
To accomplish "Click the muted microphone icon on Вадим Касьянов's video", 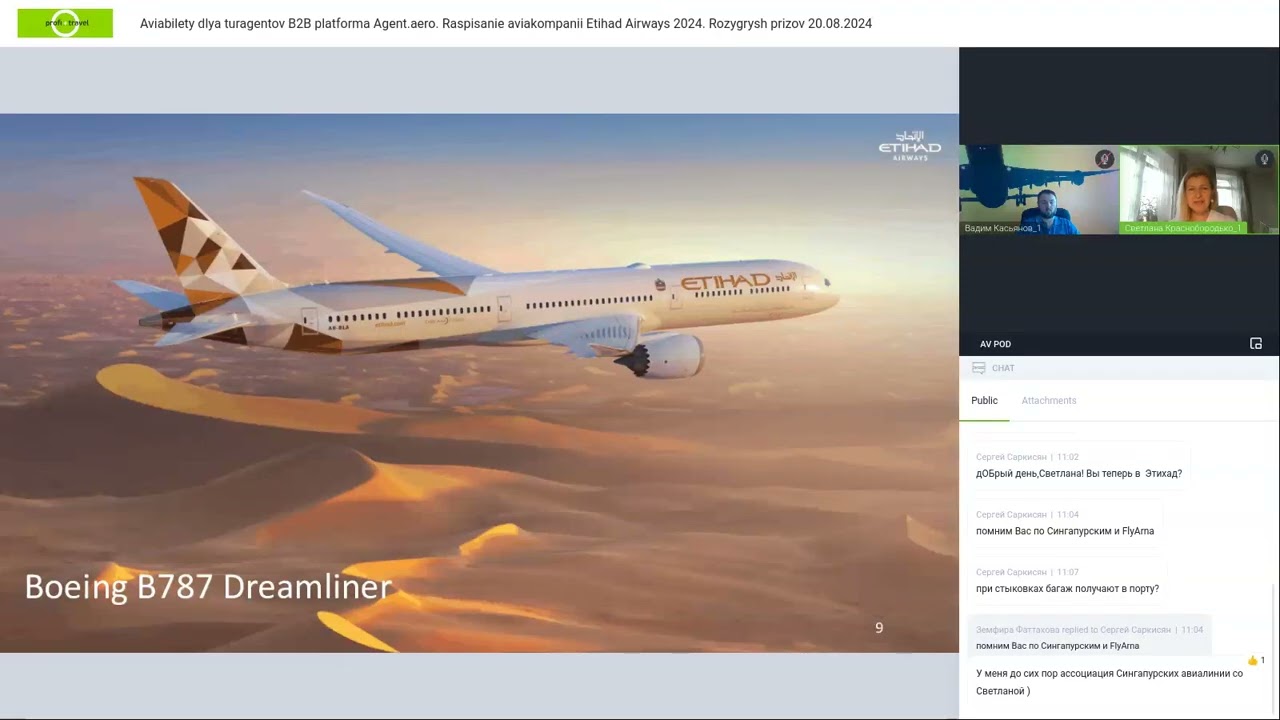I will pyautogui.click(x=1104, y=159).
